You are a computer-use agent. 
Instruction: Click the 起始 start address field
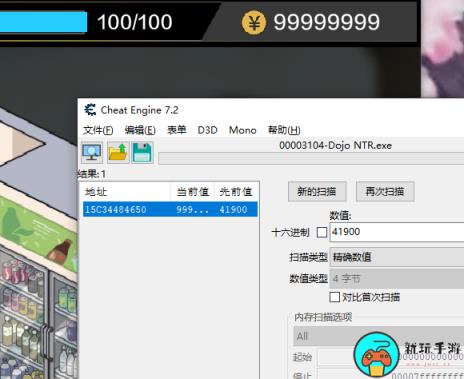(390, 357)
